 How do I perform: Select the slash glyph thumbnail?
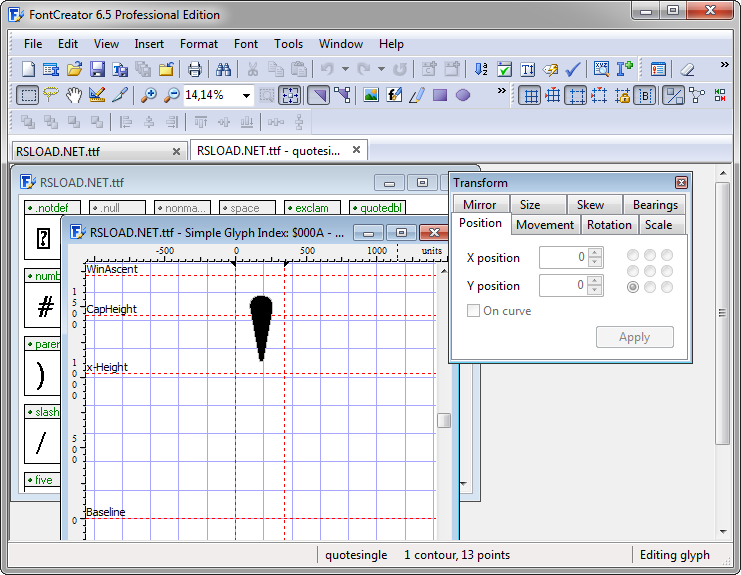pos(43,441)
